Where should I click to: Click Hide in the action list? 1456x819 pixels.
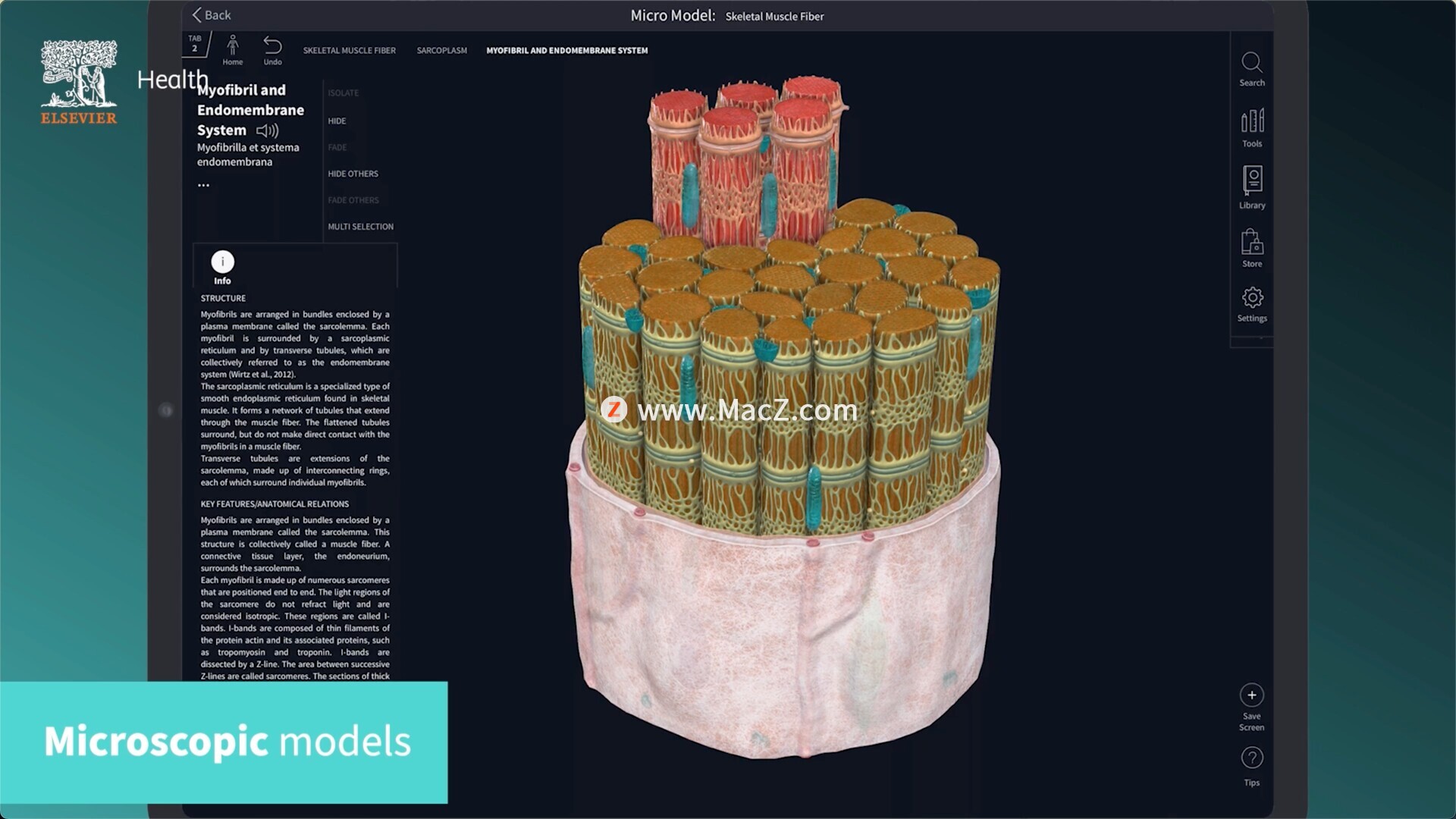click(337, 121)
